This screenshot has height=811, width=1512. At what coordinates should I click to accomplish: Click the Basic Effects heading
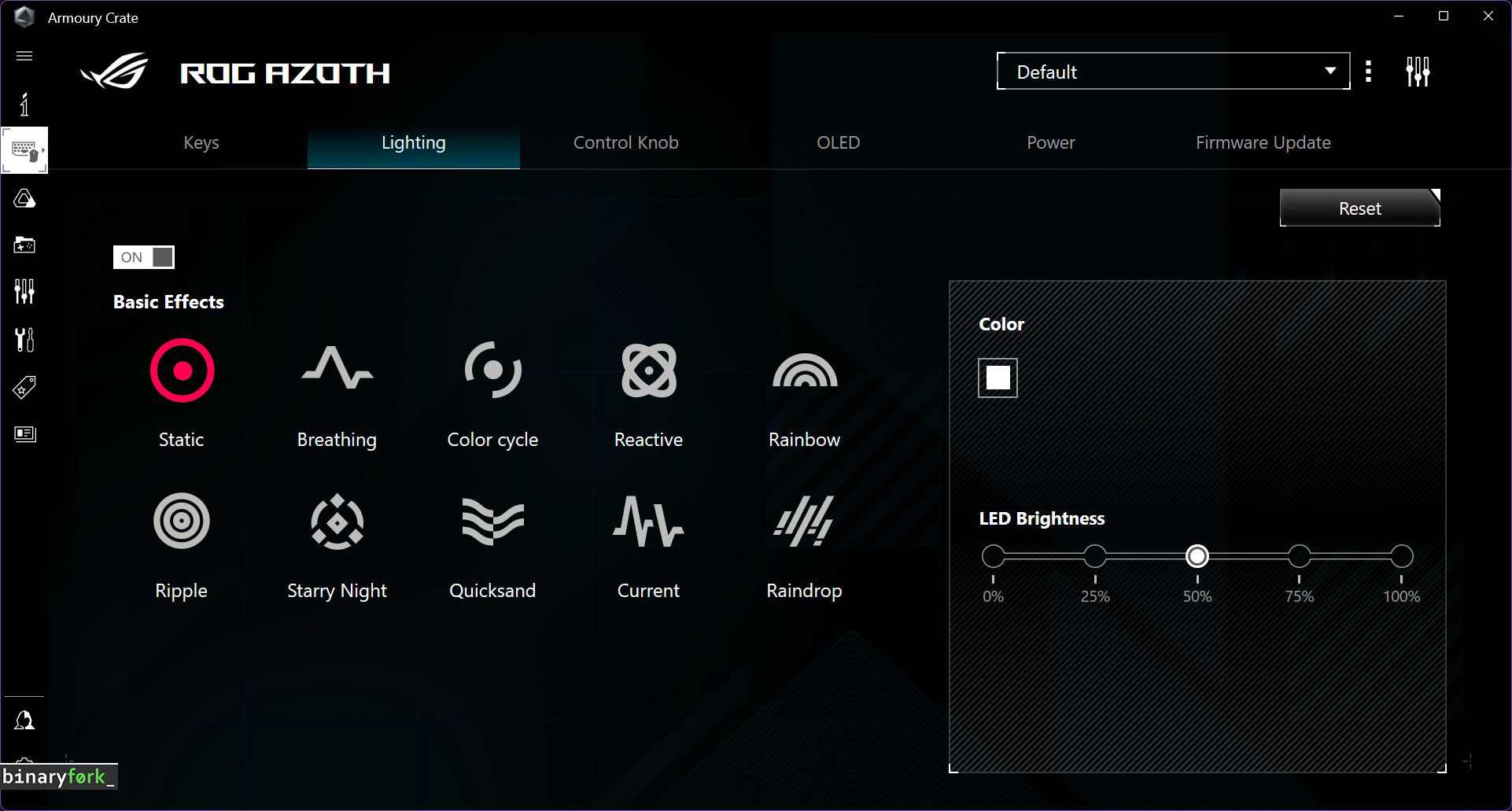[168, 302]
